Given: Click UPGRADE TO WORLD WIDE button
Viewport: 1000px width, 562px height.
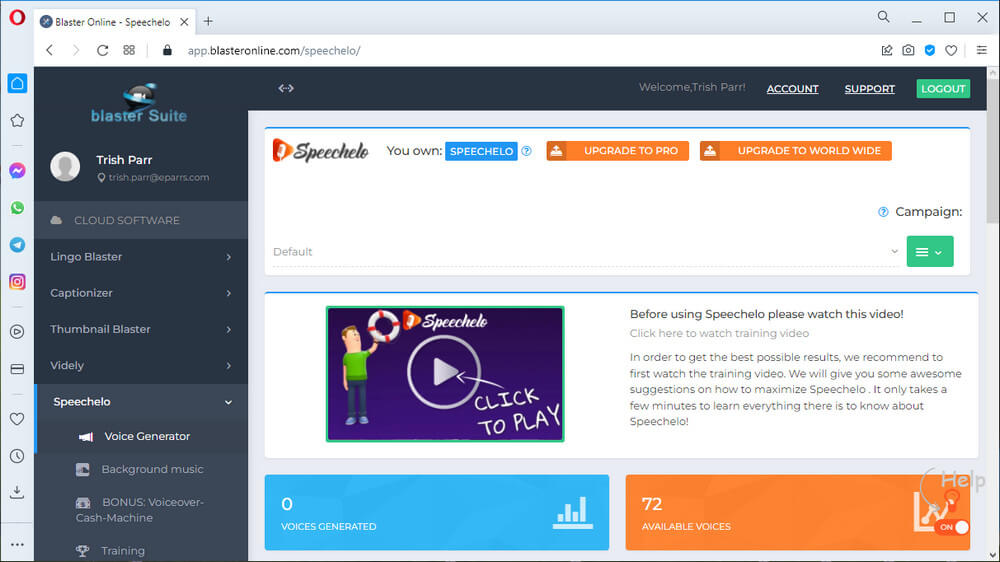Looking at the screenshot, I should pos(795,151).
